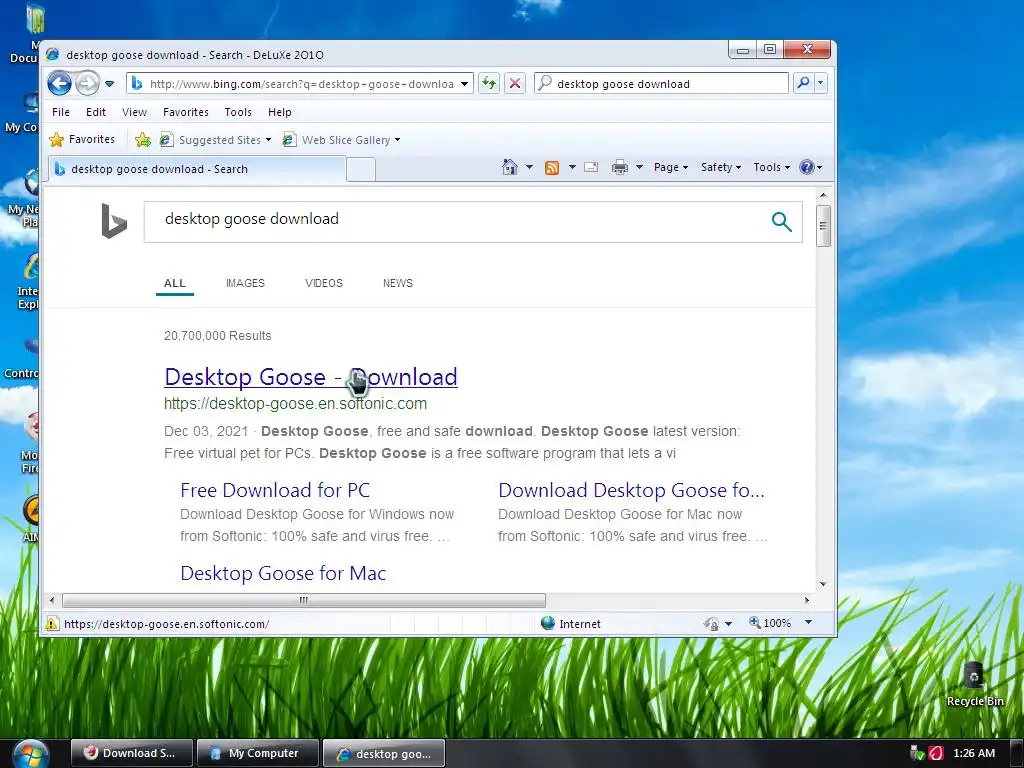Switch to the IMAGES results tab
The height and width of the screenshot is (768, 1024).
pyautogui.click(x=245, y=283)
